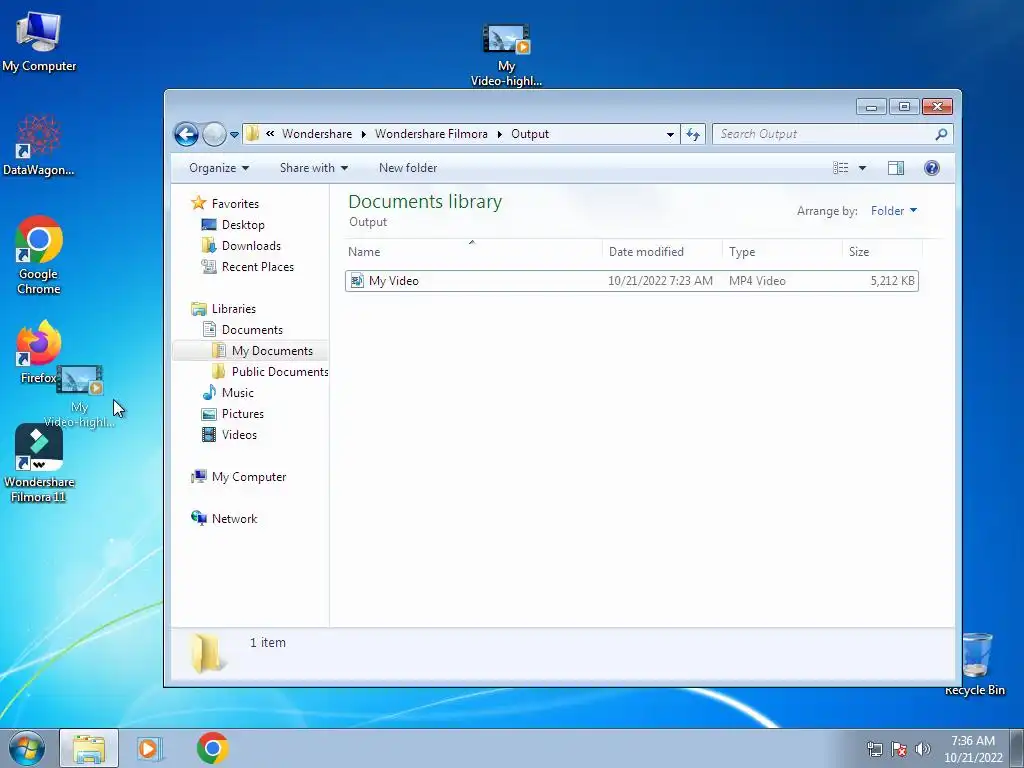Sort by Type column header
The width and height of the screenshot is (1024, 768).
(x=782, y=251)
